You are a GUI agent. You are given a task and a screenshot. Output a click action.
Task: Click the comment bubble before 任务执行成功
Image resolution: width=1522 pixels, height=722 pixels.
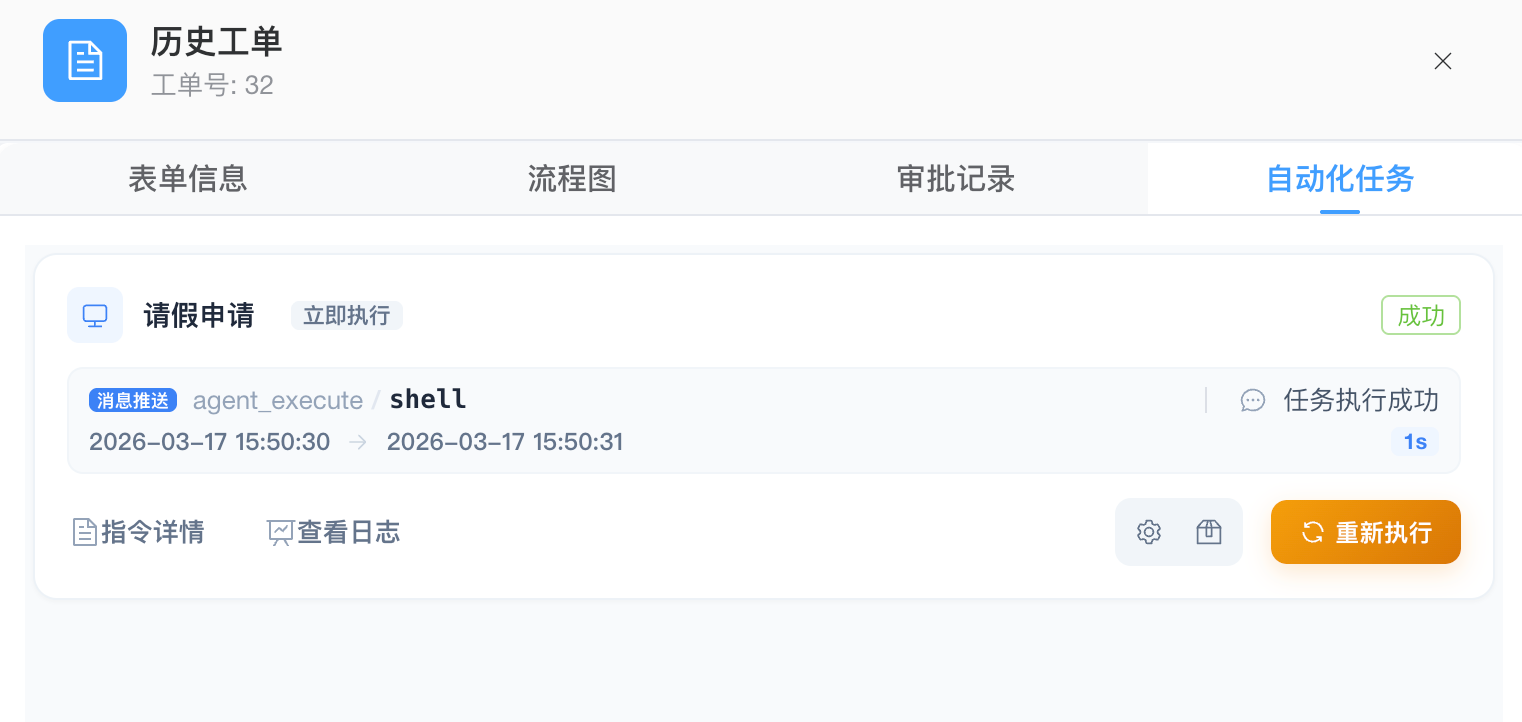[x=1253, y=400]
